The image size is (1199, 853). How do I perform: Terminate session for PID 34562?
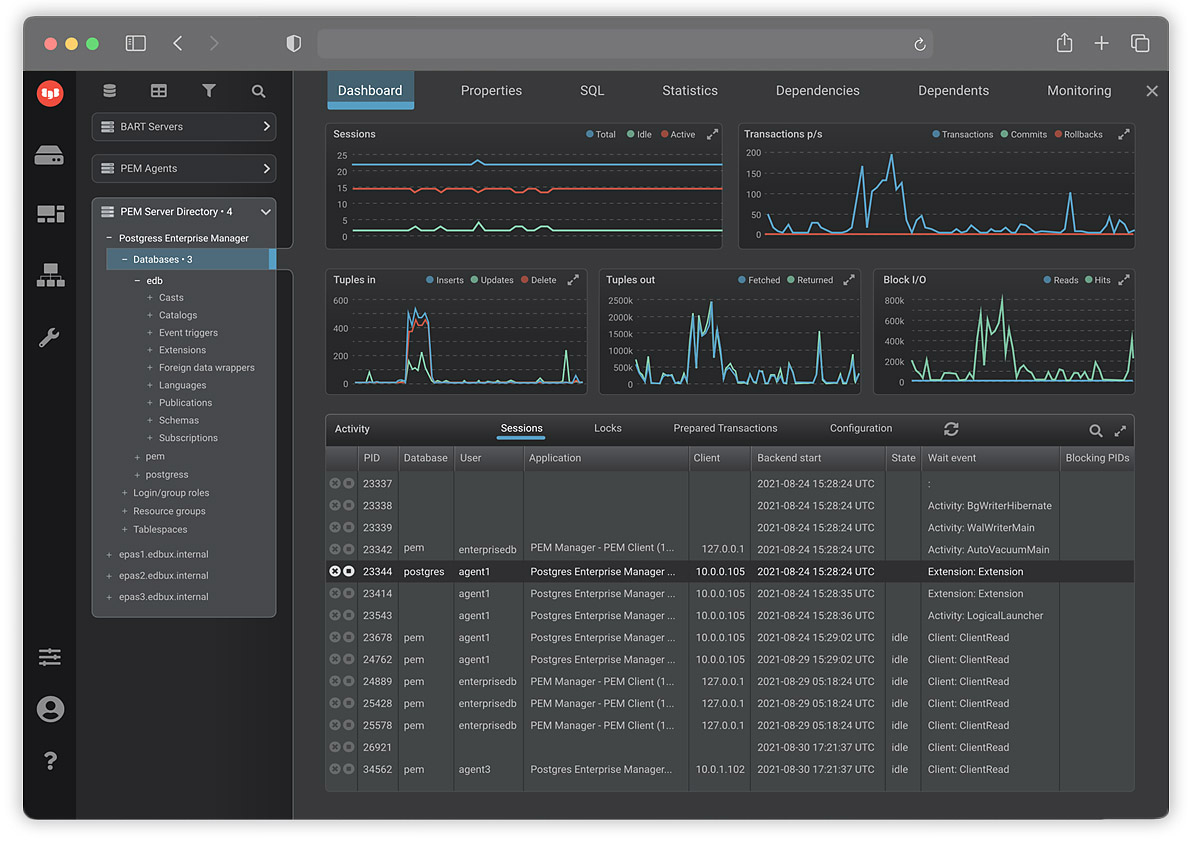(335, 770)
